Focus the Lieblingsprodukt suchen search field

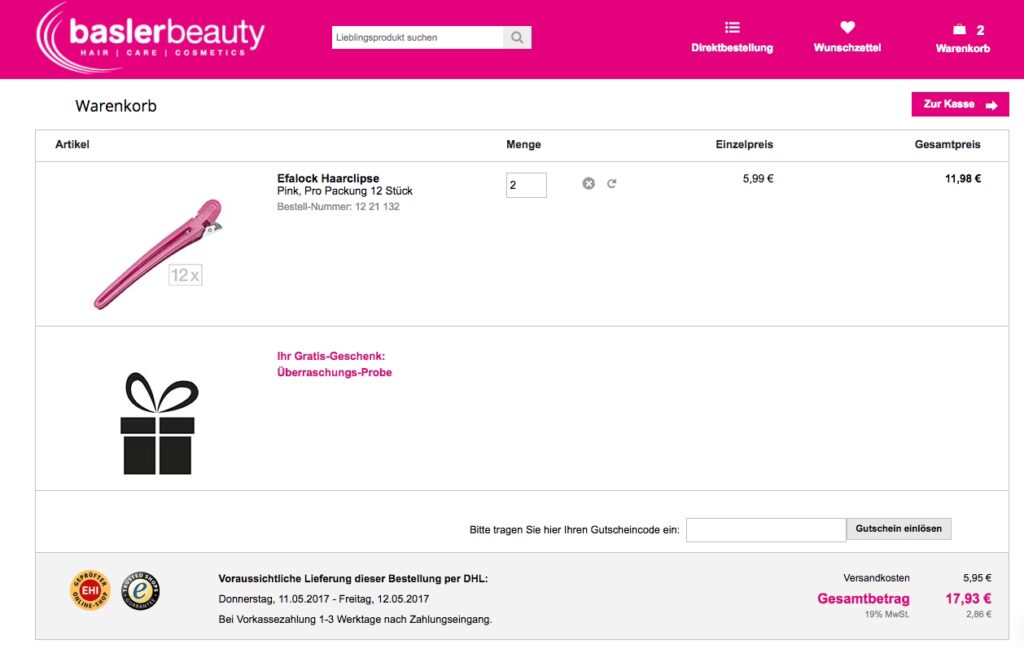coord(417,38)
